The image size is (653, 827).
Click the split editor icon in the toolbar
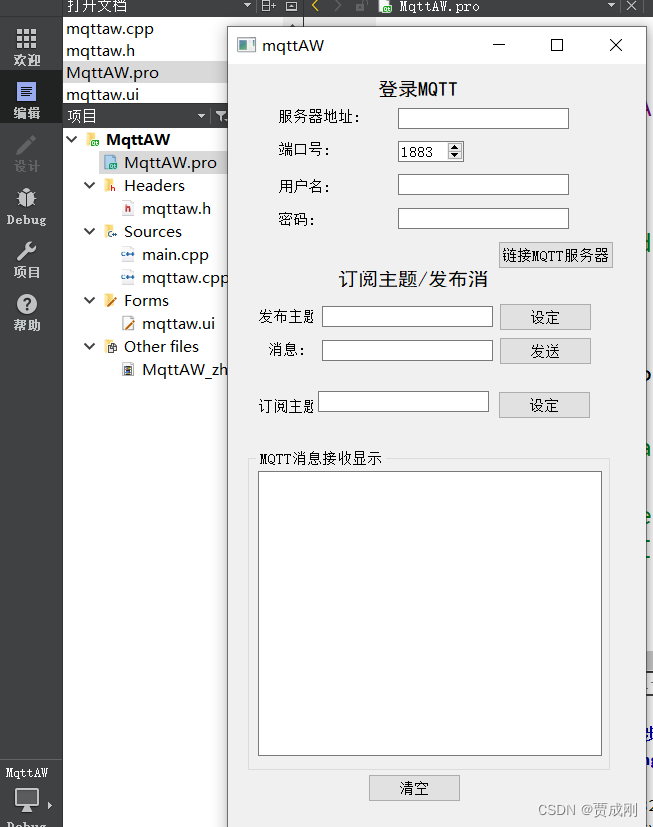pos(268,6)
